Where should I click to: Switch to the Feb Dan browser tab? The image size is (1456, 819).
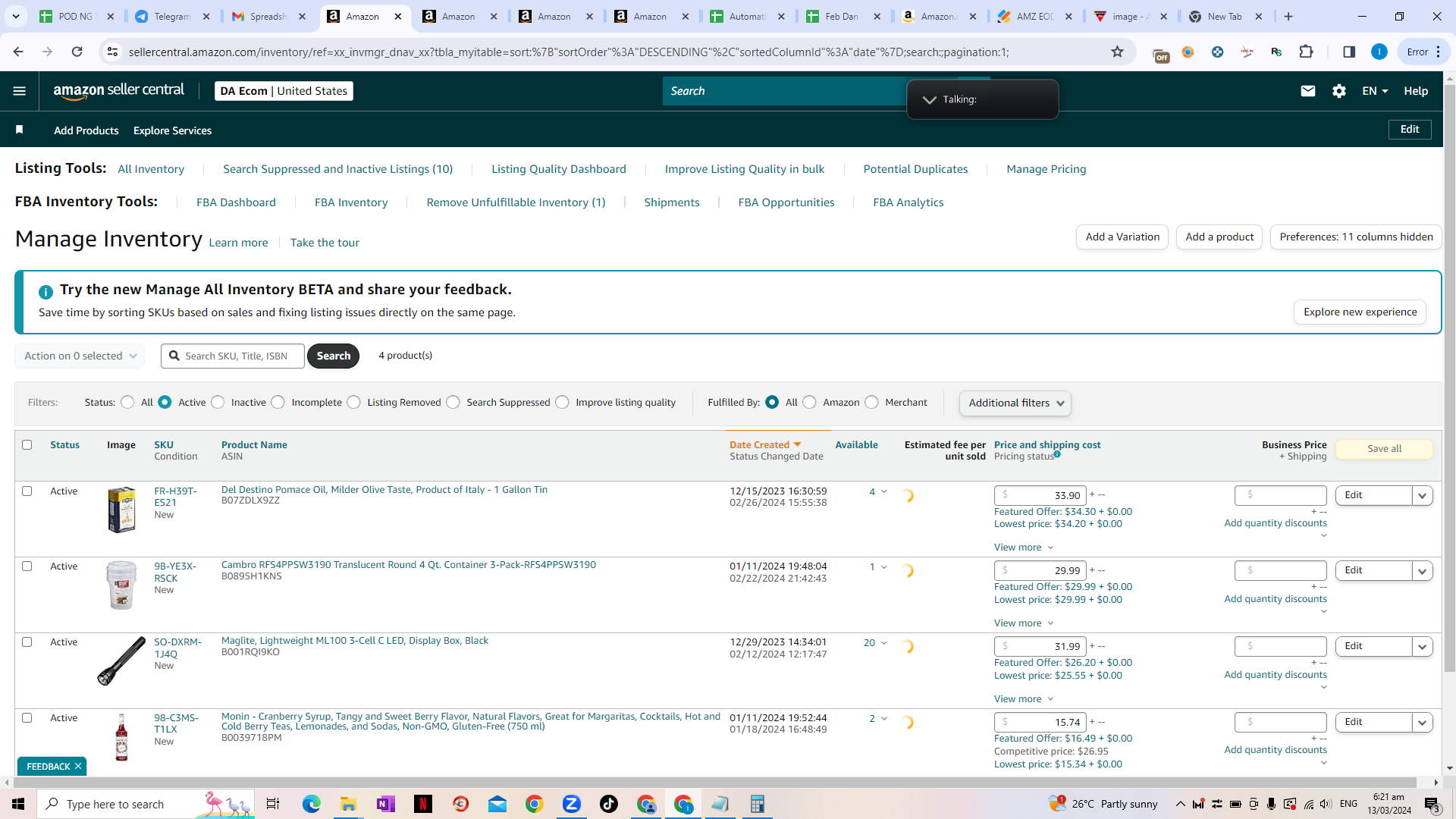pyautogui.click(x=842, y=16)
